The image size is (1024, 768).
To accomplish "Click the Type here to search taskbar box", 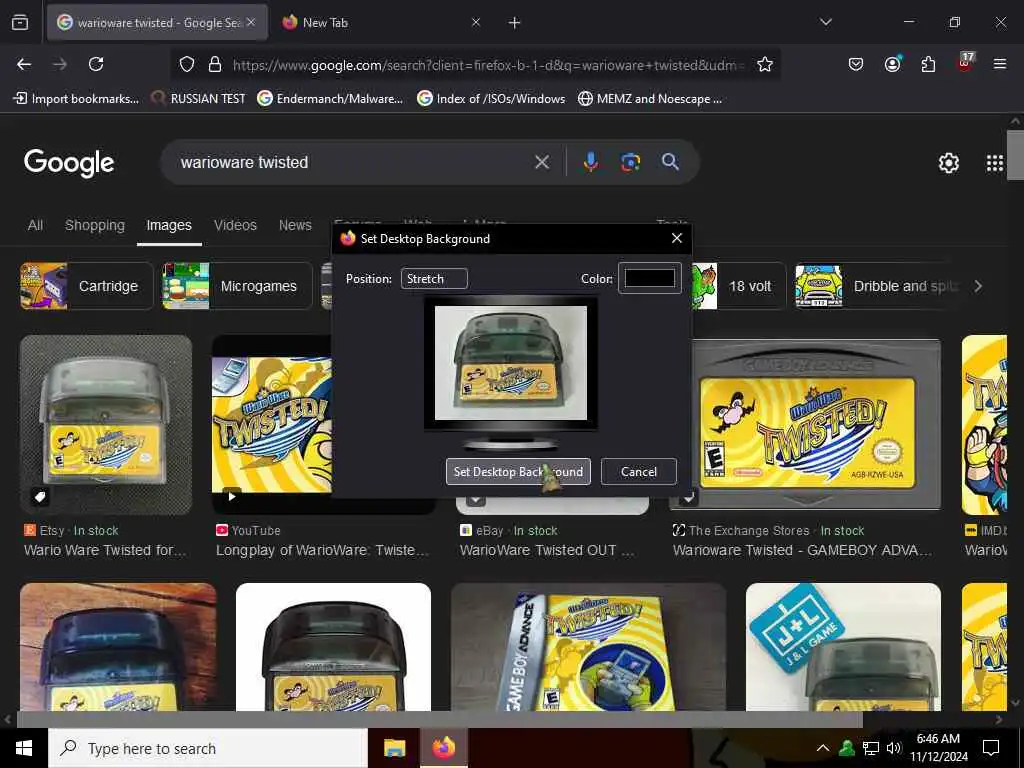I will pos(208,748).
